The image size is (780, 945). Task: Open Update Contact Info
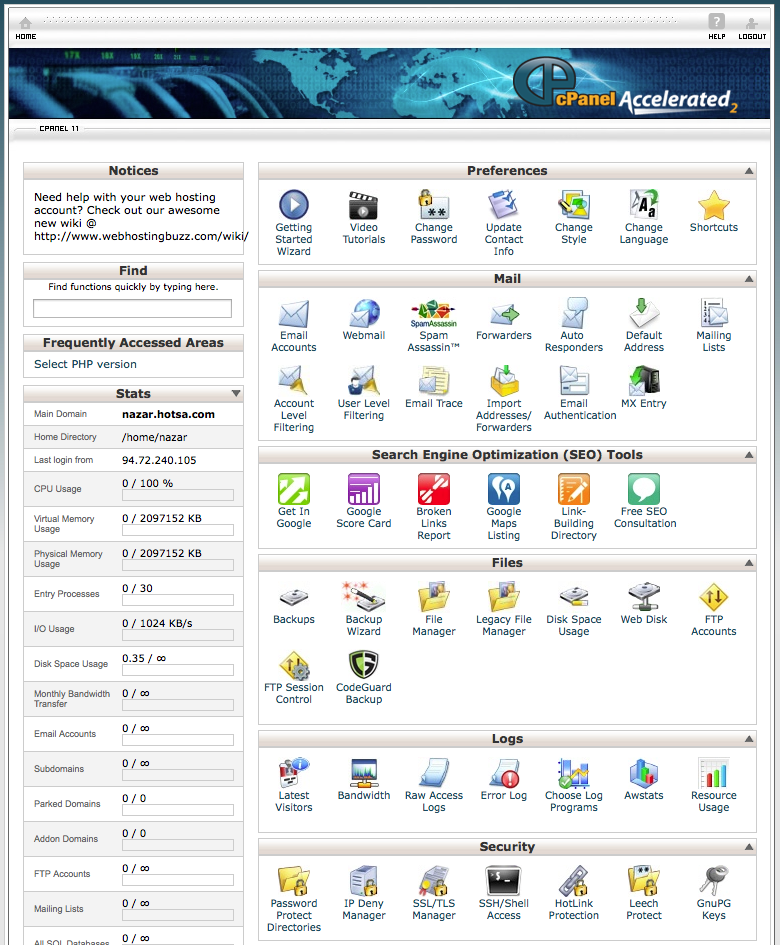503,205
